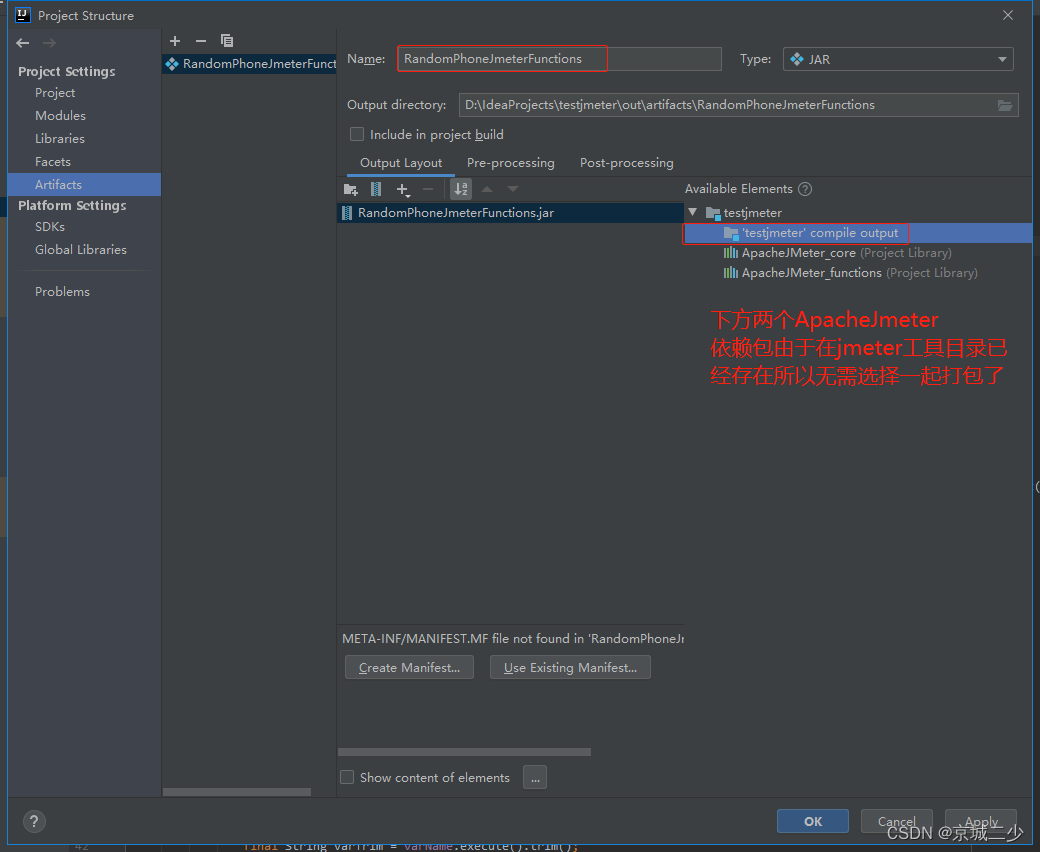Image resolution: width=1040 pixels, height=852 pixels.
Task: Remove selected artifact with minus icon
Action: click(x=201, y=41)
